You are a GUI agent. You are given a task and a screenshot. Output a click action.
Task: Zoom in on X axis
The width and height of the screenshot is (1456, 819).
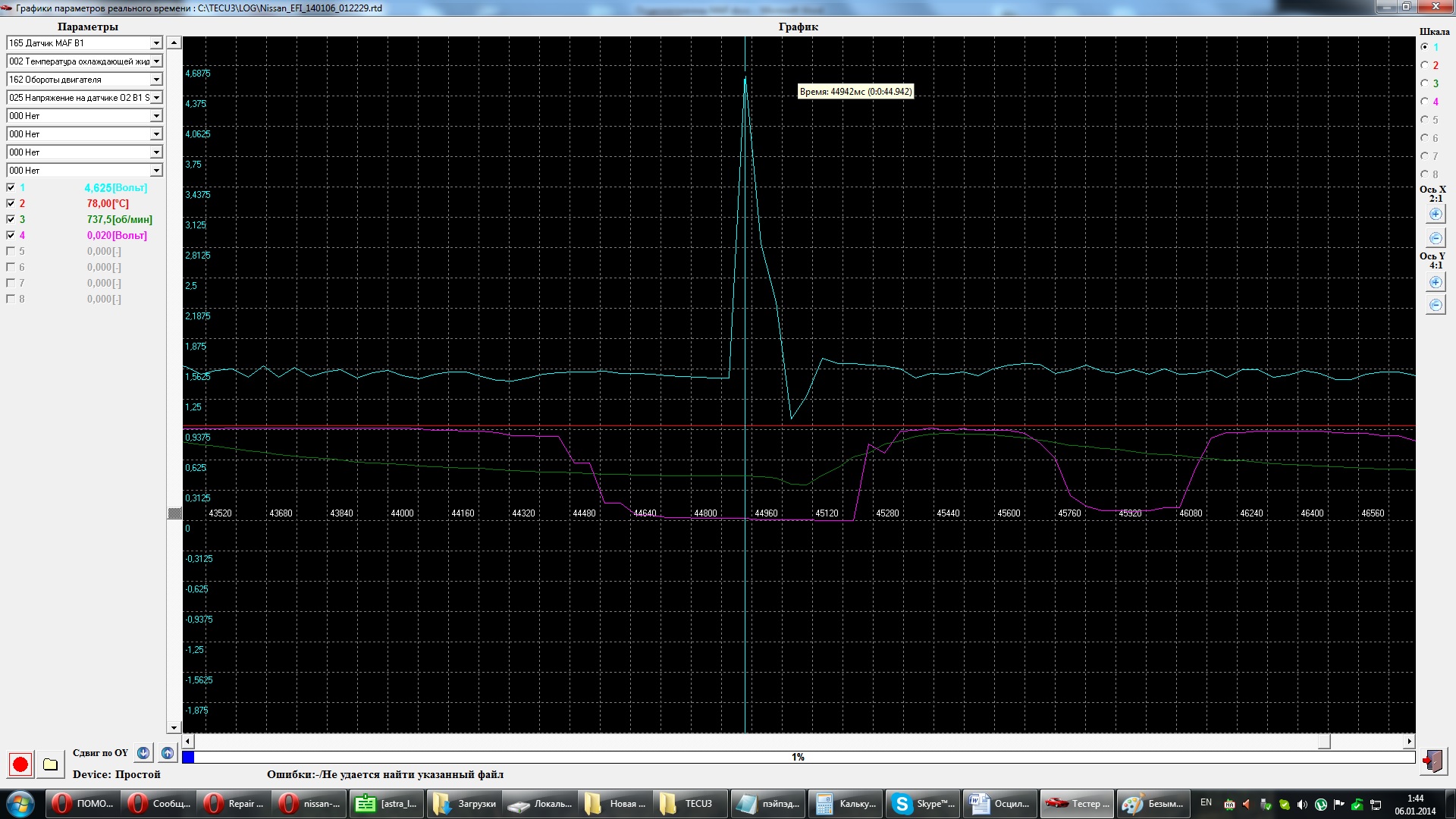click(1436, 215)
